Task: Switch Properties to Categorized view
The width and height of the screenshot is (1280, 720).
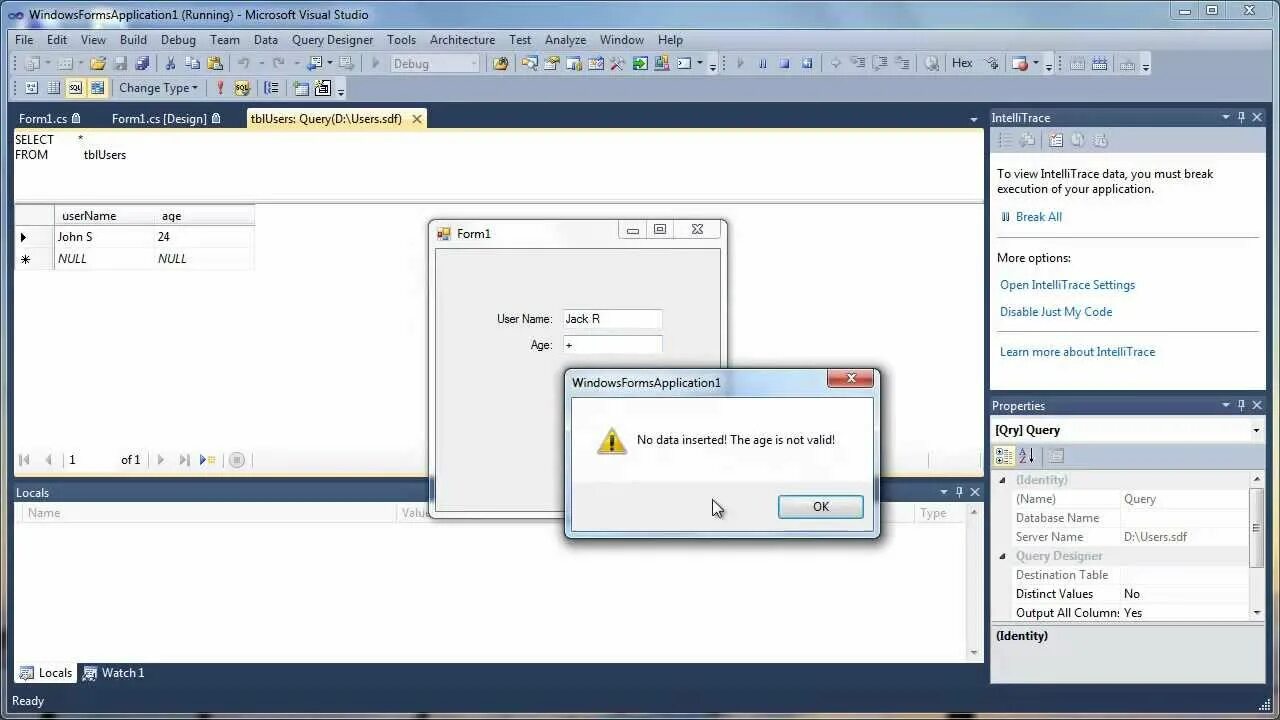Action: (x=1004, y=456)
